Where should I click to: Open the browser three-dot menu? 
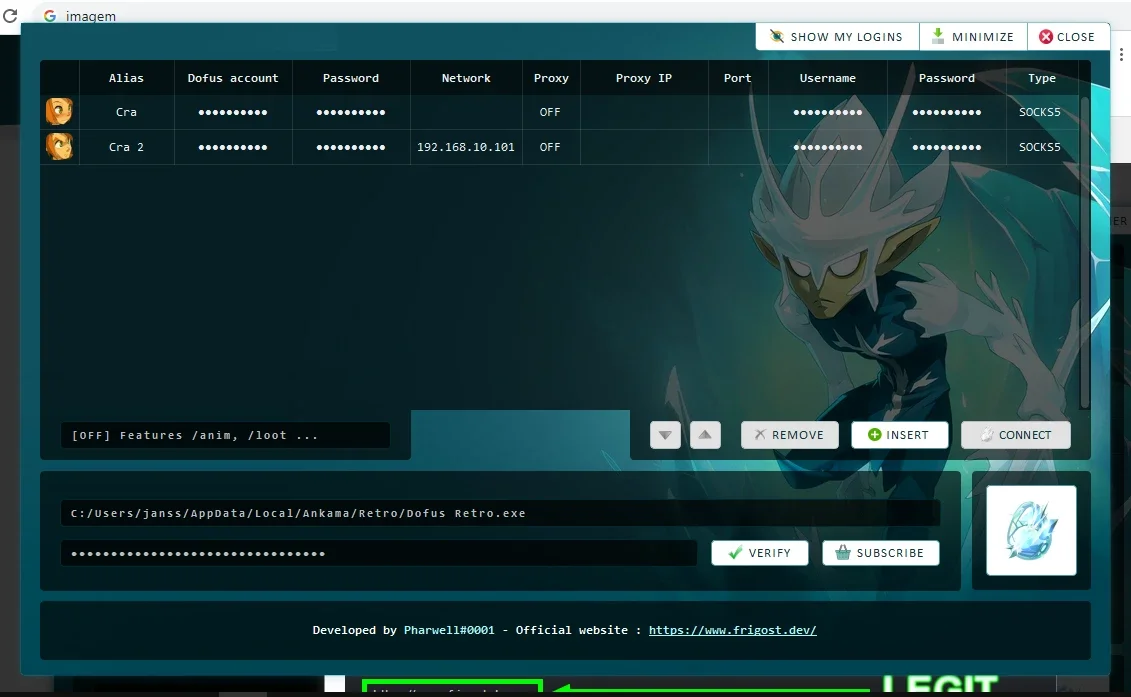pos(1121,54)
